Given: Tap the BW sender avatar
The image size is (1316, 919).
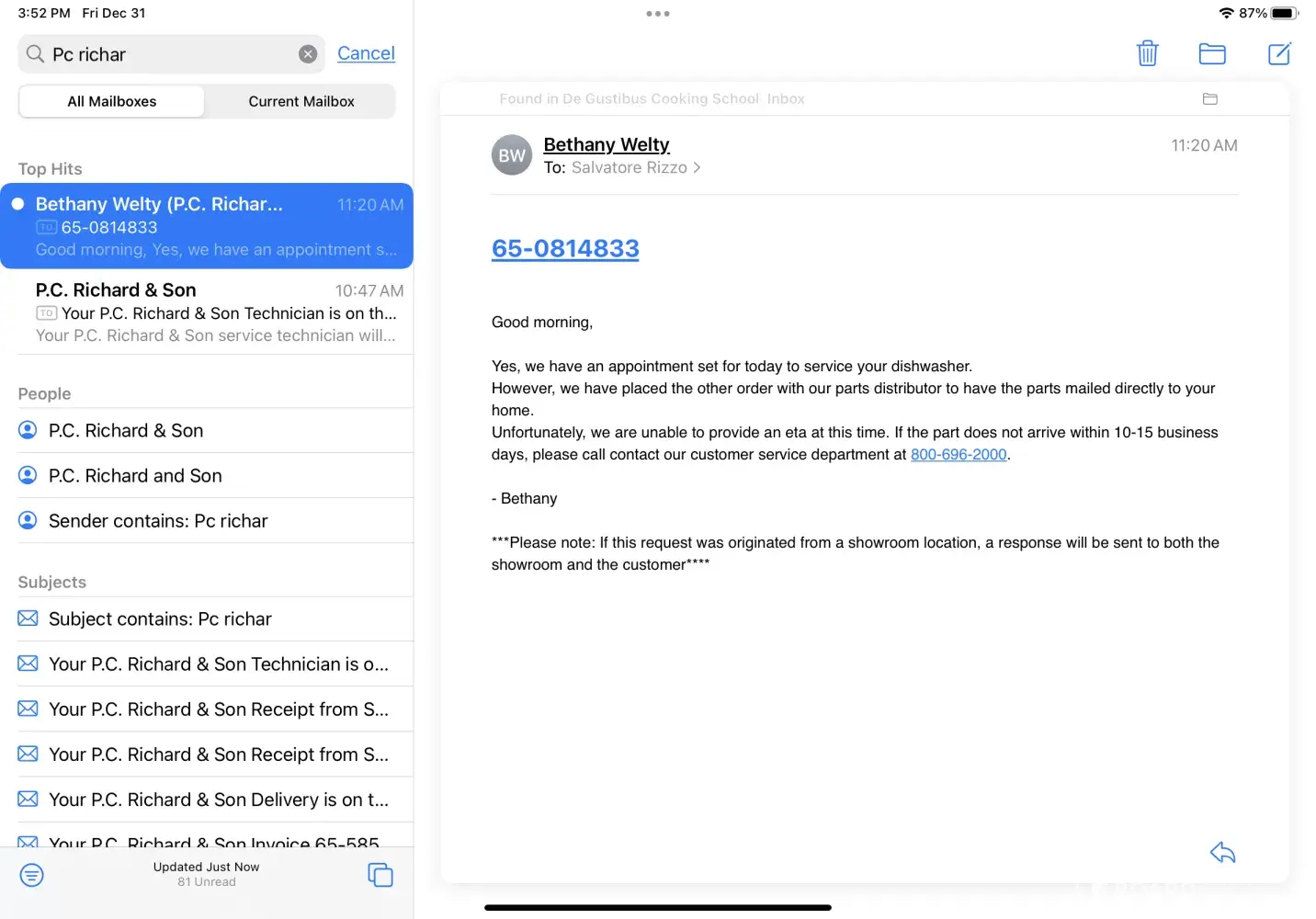Looking at the screenshot, I should tap(512, 155).
